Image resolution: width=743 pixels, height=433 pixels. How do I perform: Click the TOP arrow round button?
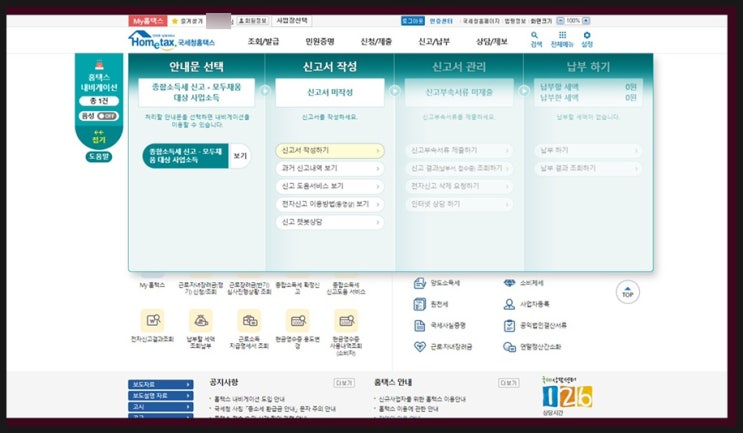tap(627, 292)
